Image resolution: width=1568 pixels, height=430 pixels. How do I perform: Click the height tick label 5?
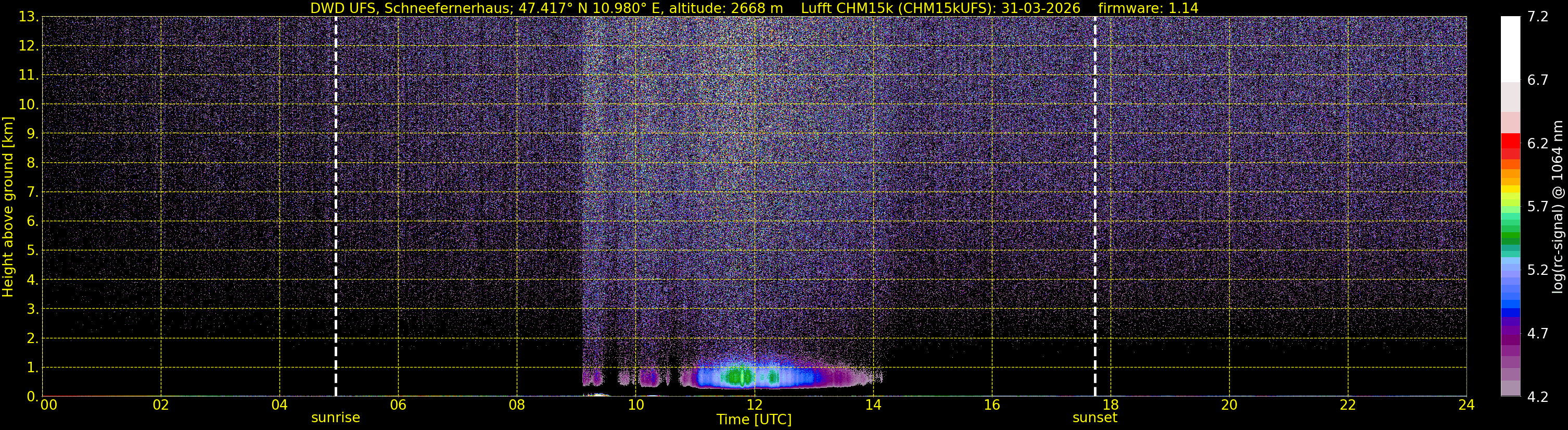click(x=32, y=251)
